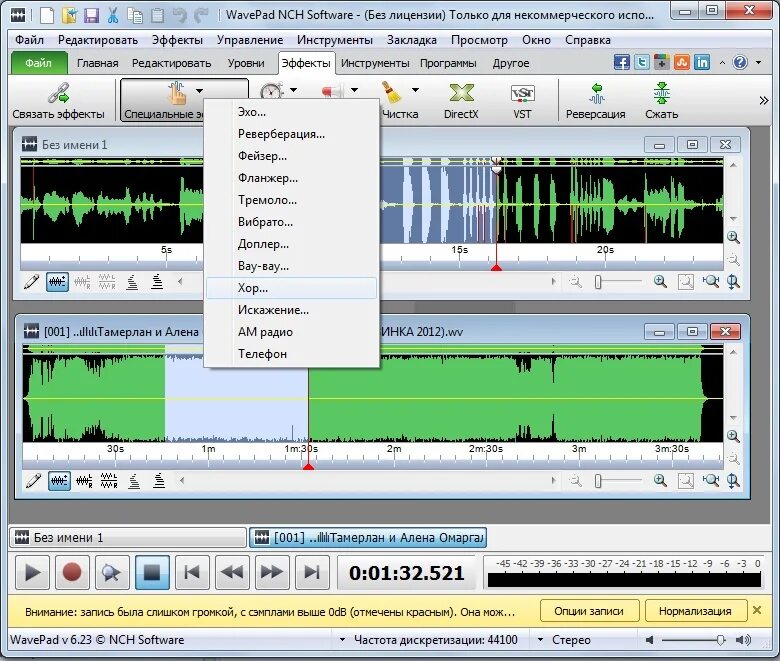780x661 pixels.
Task: Adjust zoom slider in Тамерлан window
Action: point(598,480)
